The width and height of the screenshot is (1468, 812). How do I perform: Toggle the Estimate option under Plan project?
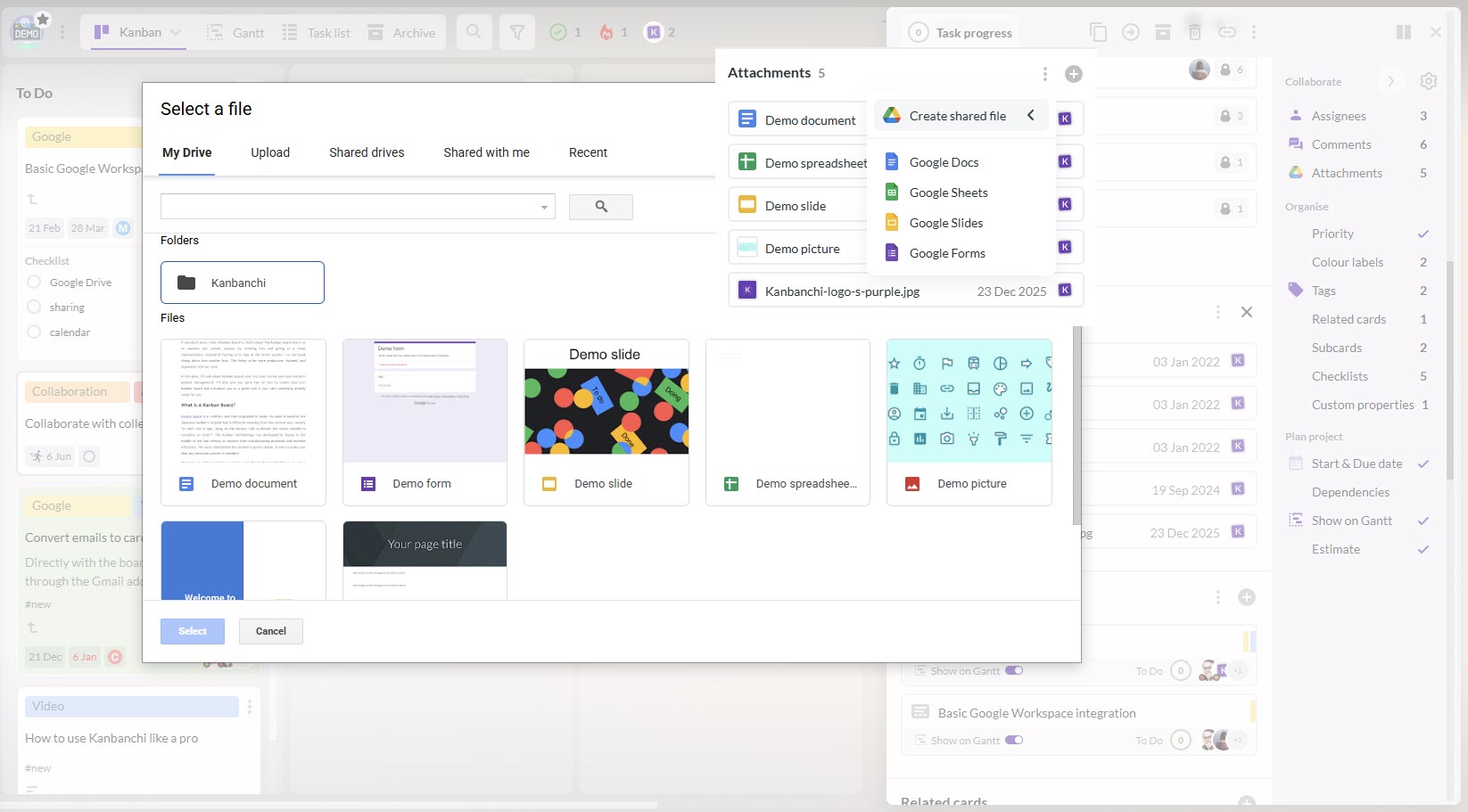coord(1421,549)
